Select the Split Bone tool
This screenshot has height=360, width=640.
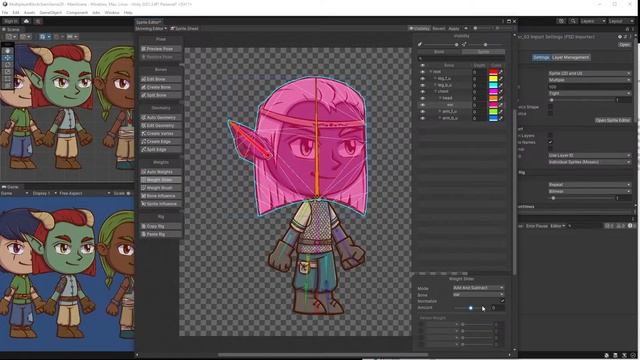pyautogui.click(x=161, y=95)
